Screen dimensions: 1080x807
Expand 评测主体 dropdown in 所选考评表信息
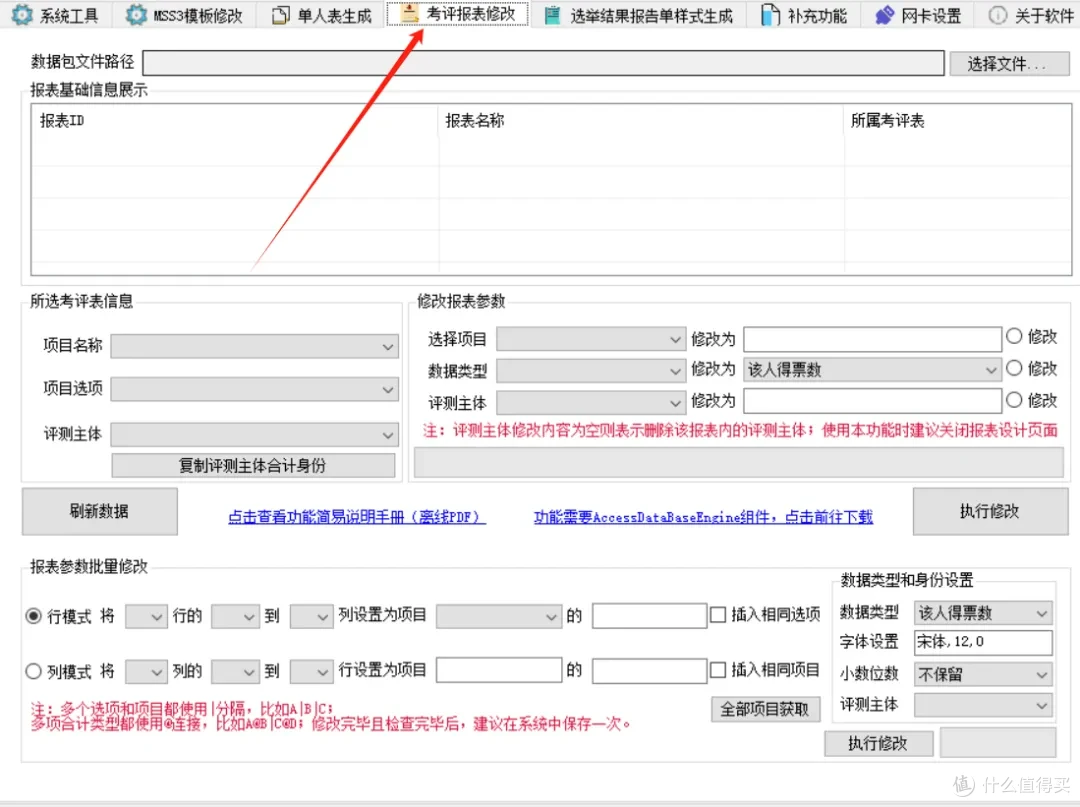click(x=254, y=434)
